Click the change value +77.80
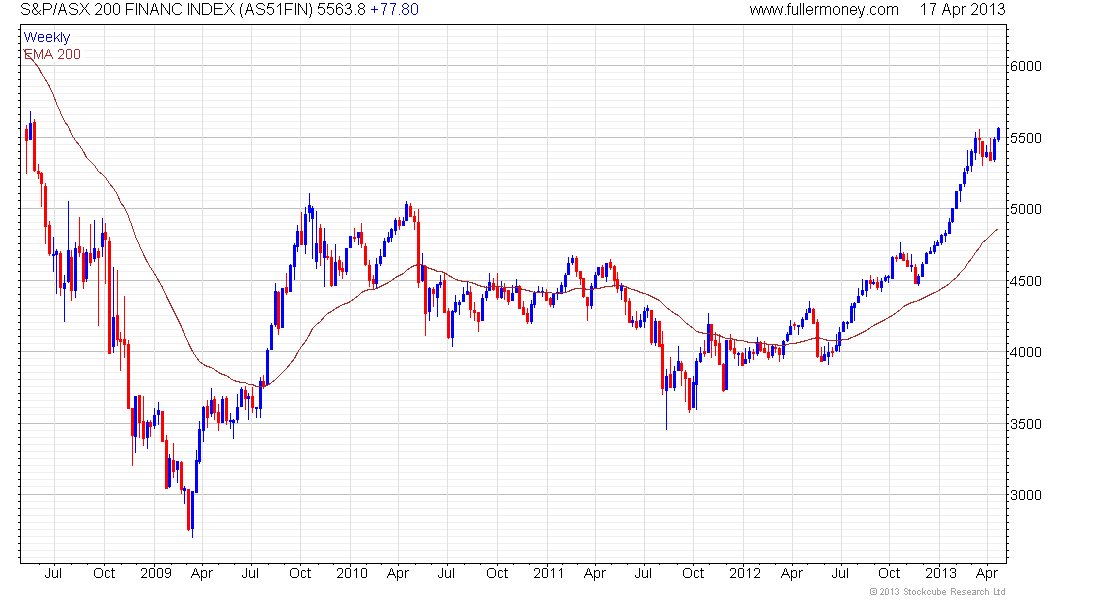Screen dimensions: 1100x600 pos(394,10)
